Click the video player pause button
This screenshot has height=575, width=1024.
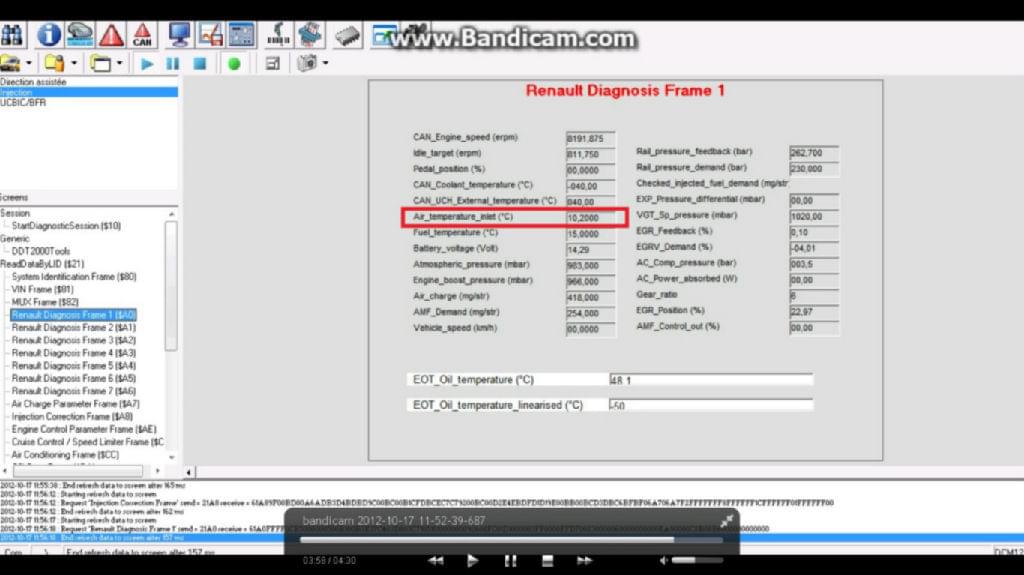510,561
